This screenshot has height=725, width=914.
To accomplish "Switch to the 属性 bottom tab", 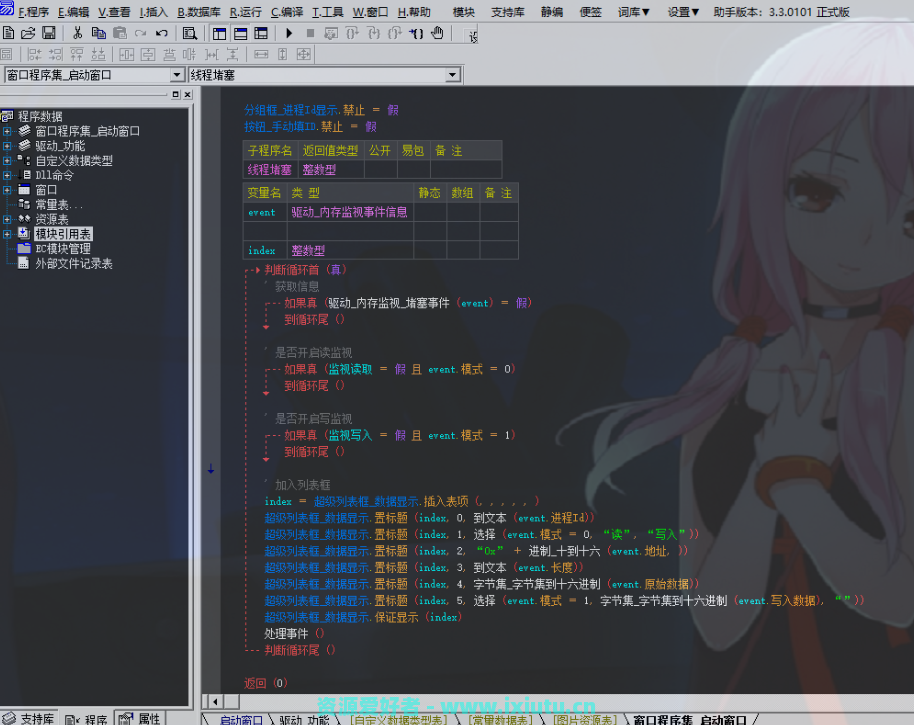I will [x=140, y=718].
